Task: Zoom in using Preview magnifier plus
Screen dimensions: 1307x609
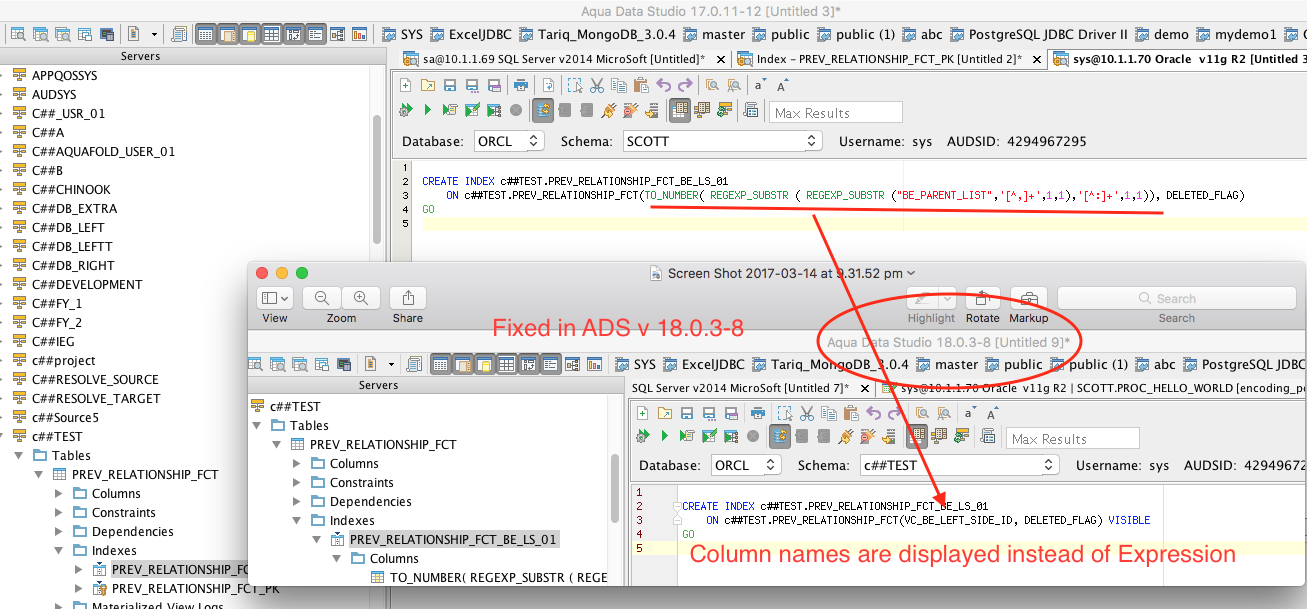Action: [x=361, y=298]
